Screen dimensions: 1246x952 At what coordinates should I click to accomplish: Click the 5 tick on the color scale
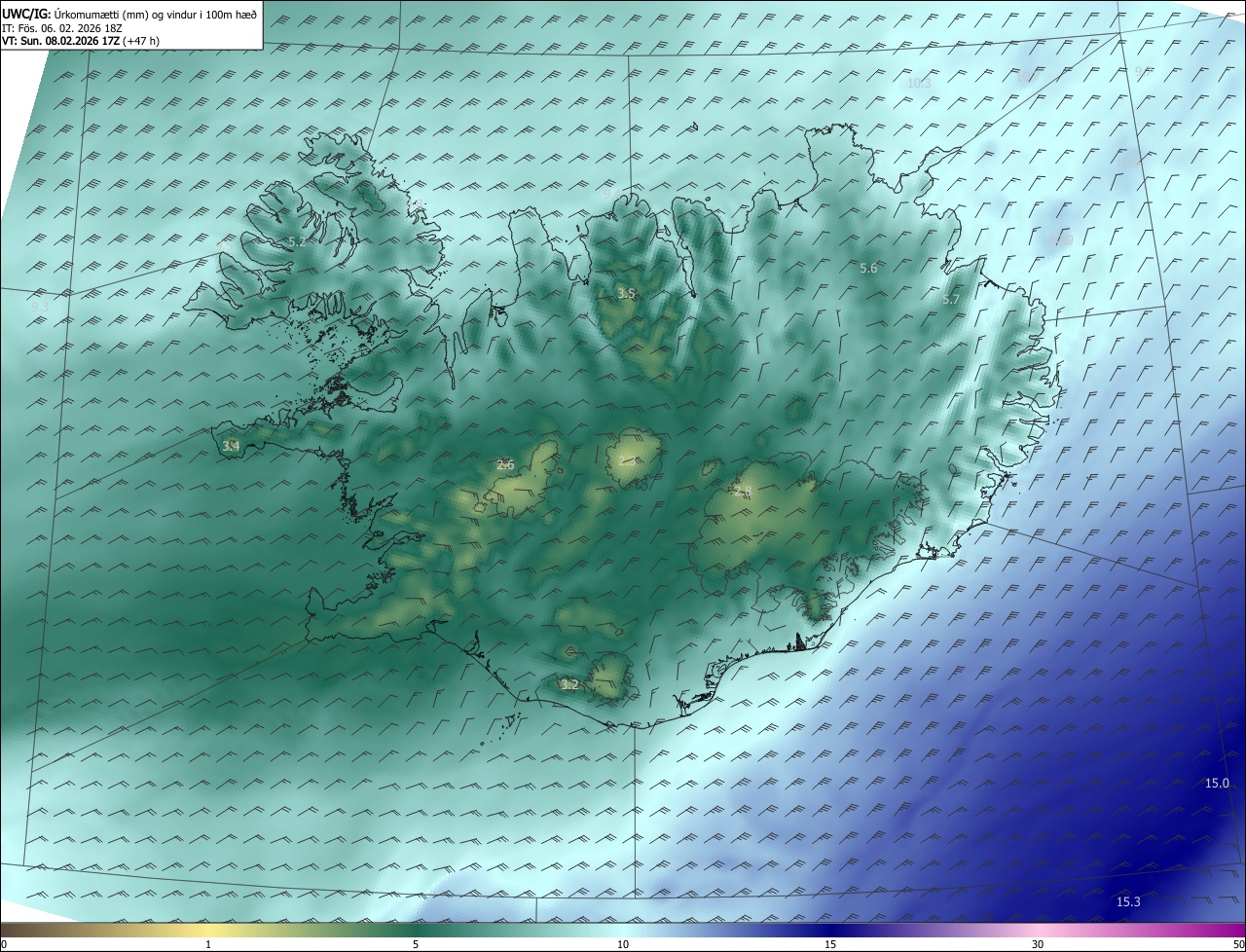click(416, 944)
